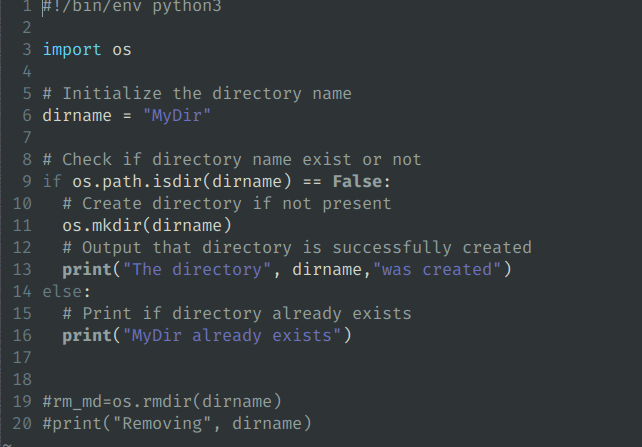Click line number 17 in the gutter
The width and height of the screenshot is (642, 447).
coord(22,357)
